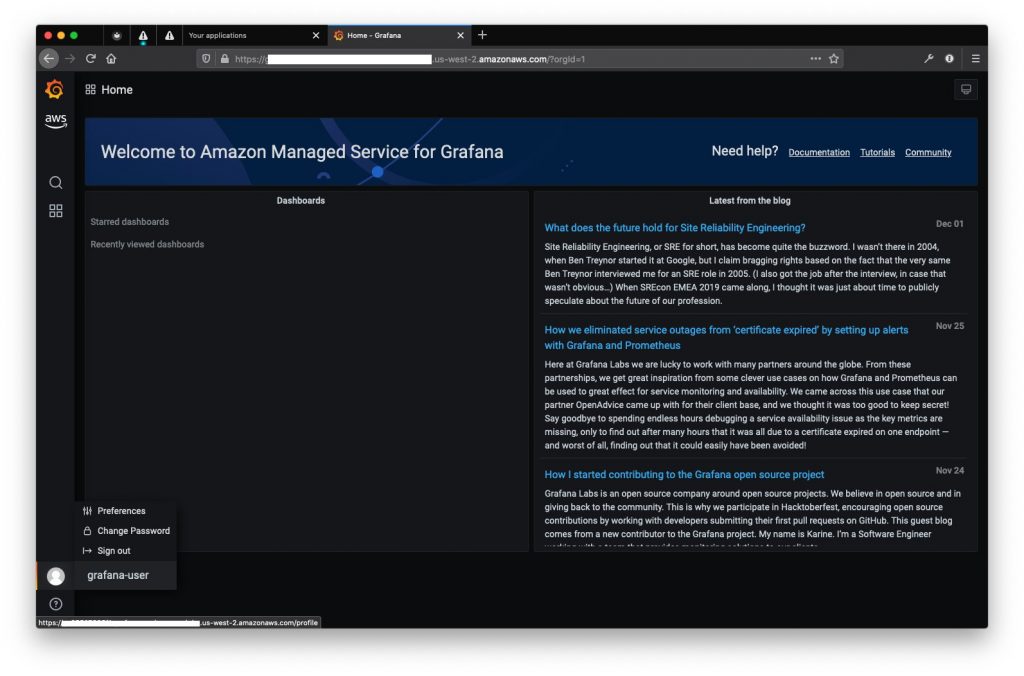Open the page actions three-dots icon
1024x676 pixels.
(815, 59)
